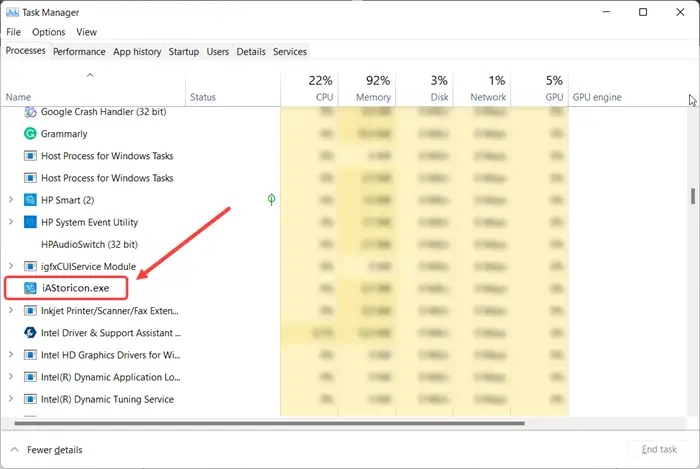Click the horizontal scrollbar thumb
The image size is (700, 469).
click(269, 423)
